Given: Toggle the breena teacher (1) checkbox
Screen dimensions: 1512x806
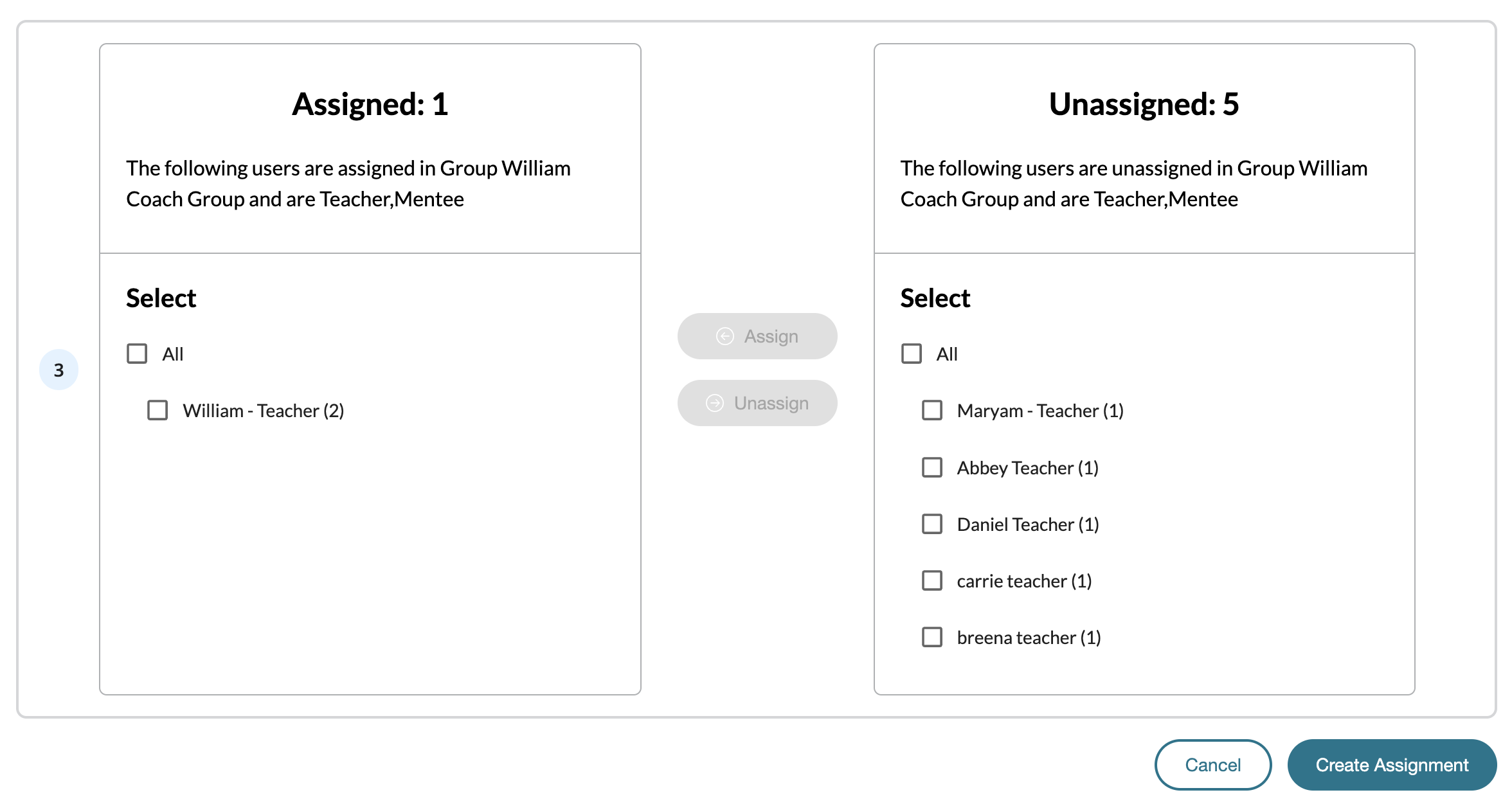Looking at the screenshot, I should coord(932,637).
